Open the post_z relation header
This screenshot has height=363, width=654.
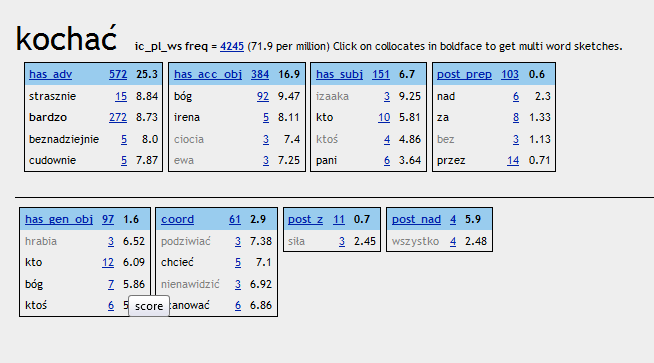pos(305,219)
